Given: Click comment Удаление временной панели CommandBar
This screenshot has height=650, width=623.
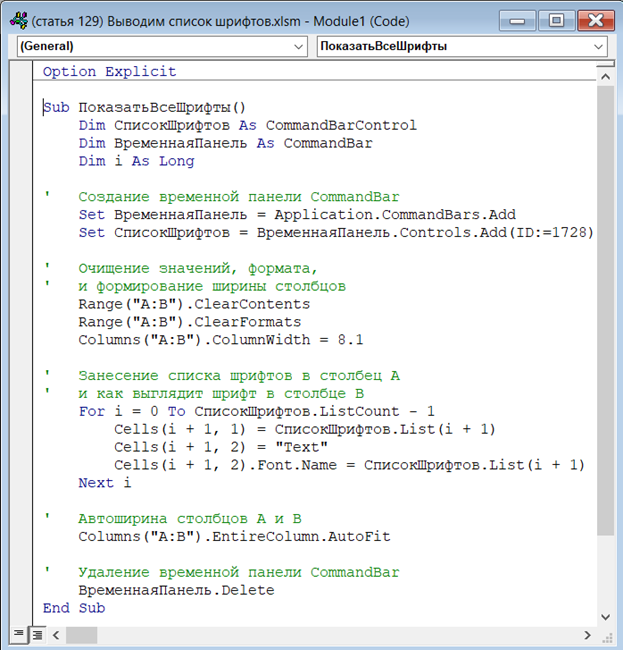Looking at the screenshot, I should 239,572.
